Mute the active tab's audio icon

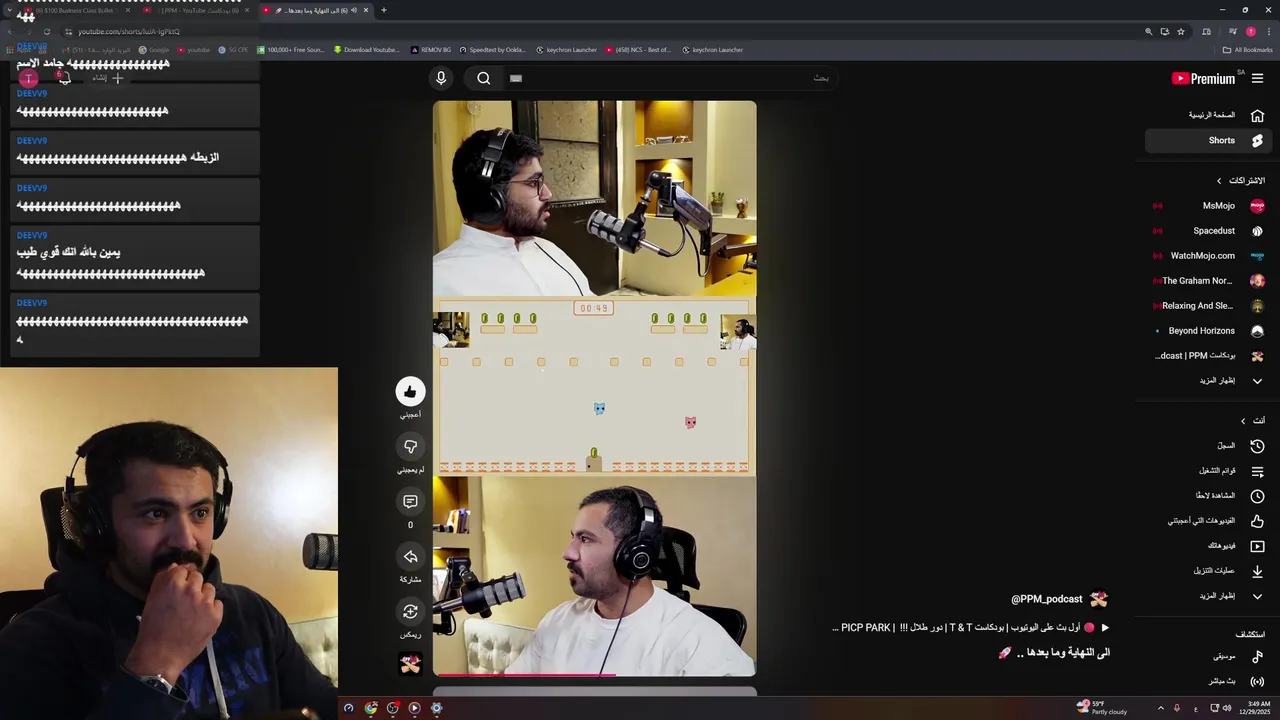coord(353,10)
